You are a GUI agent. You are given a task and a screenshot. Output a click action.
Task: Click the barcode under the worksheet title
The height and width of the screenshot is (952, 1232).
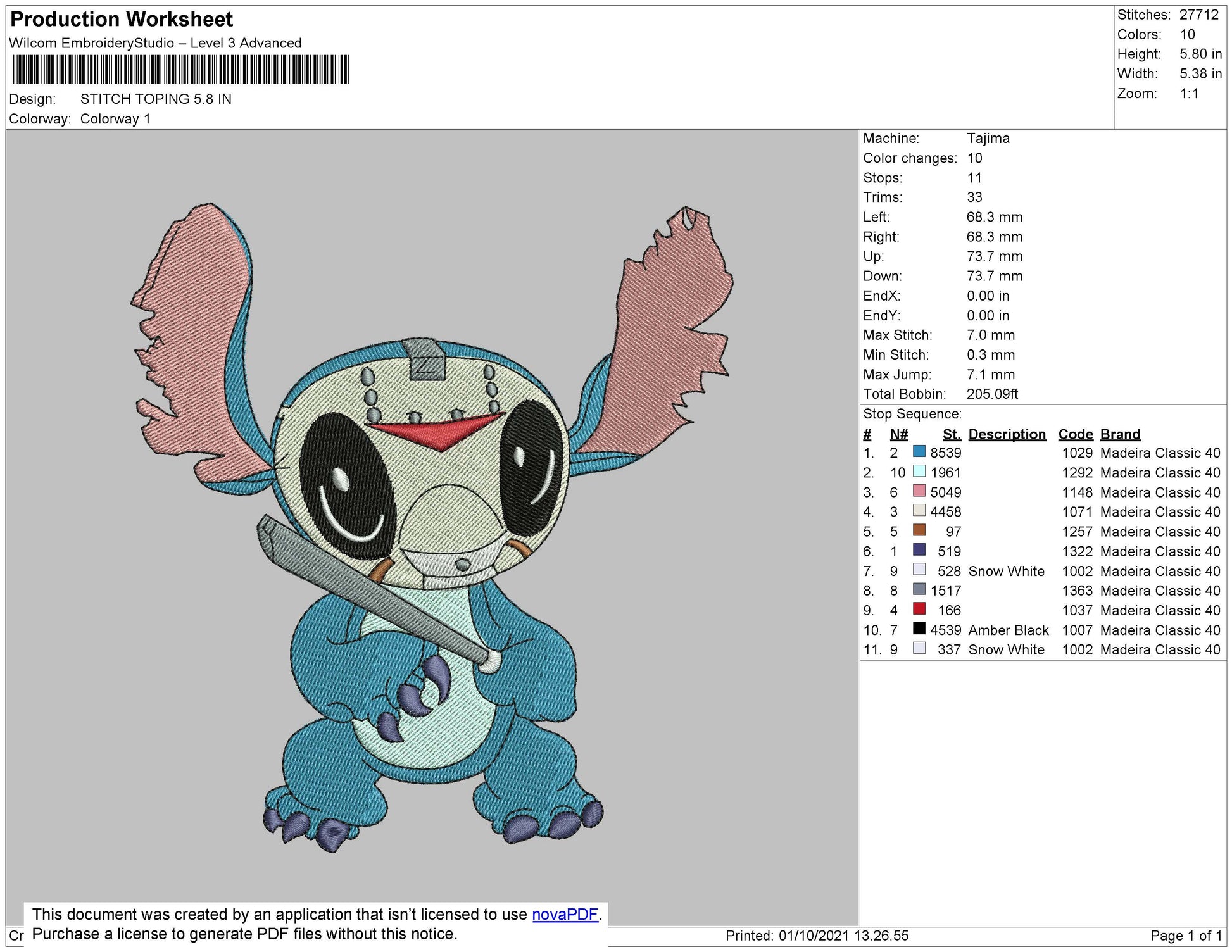click(180, 70)
